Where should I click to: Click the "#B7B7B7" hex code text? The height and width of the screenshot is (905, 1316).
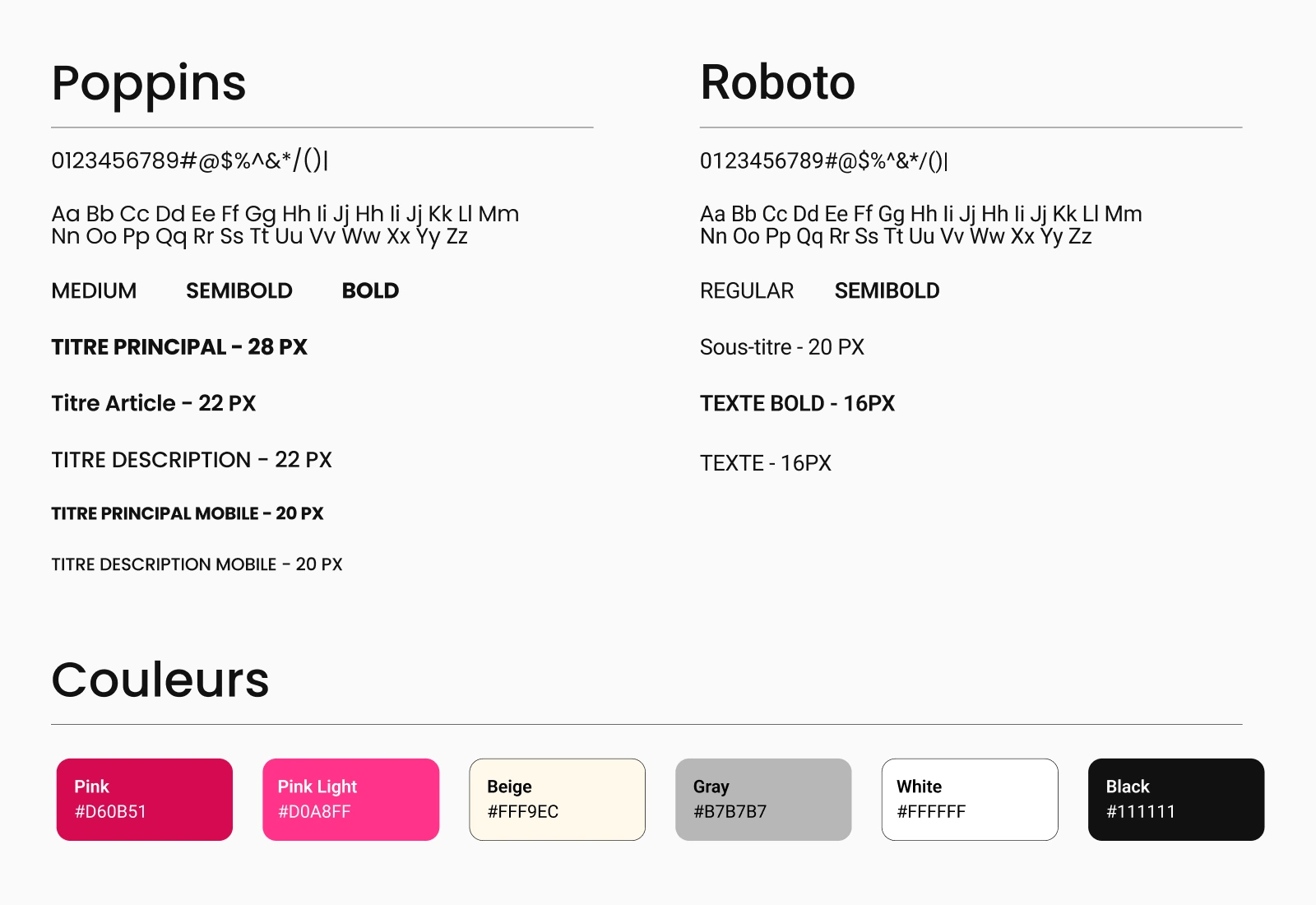click(730, 812)
